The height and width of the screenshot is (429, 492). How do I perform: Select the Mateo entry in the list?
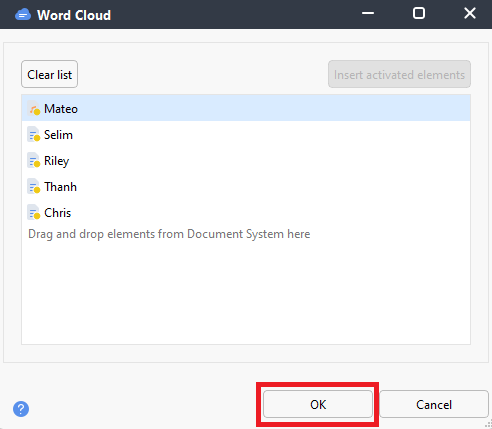pyautogui.click(x=246, y=108)
